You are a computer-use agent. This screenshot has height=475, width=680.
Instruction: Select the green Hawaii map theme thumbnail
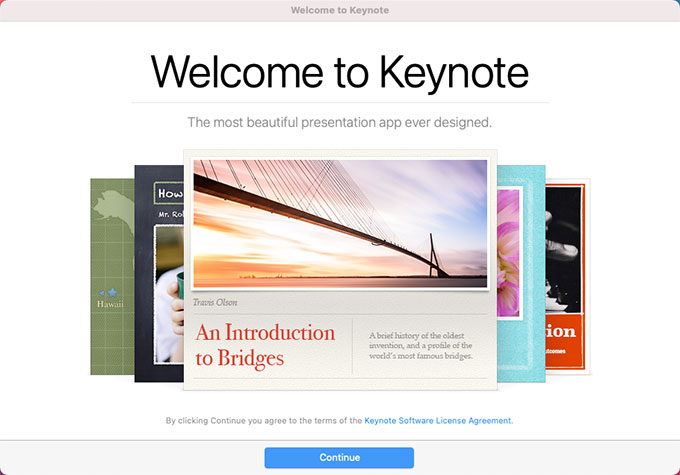112,277
